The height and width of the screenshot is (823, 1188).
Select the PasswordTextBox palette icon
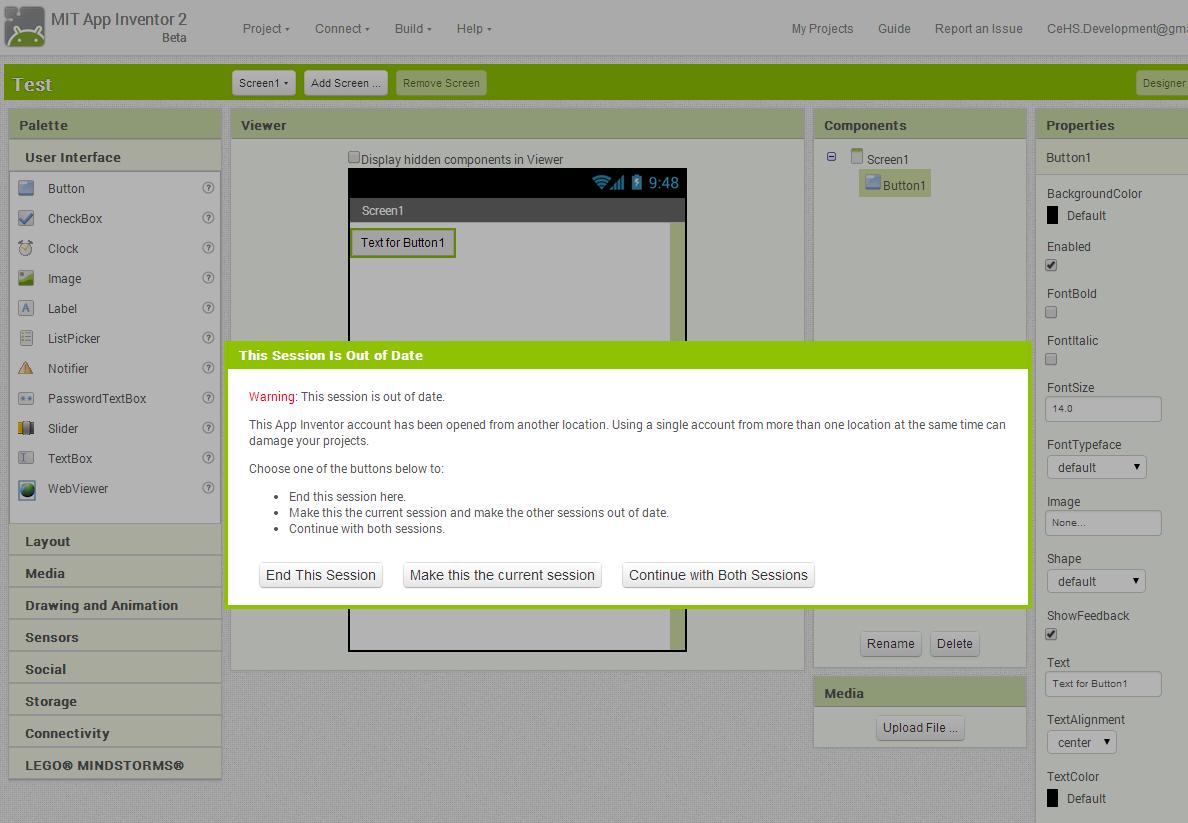coord(26,398)
